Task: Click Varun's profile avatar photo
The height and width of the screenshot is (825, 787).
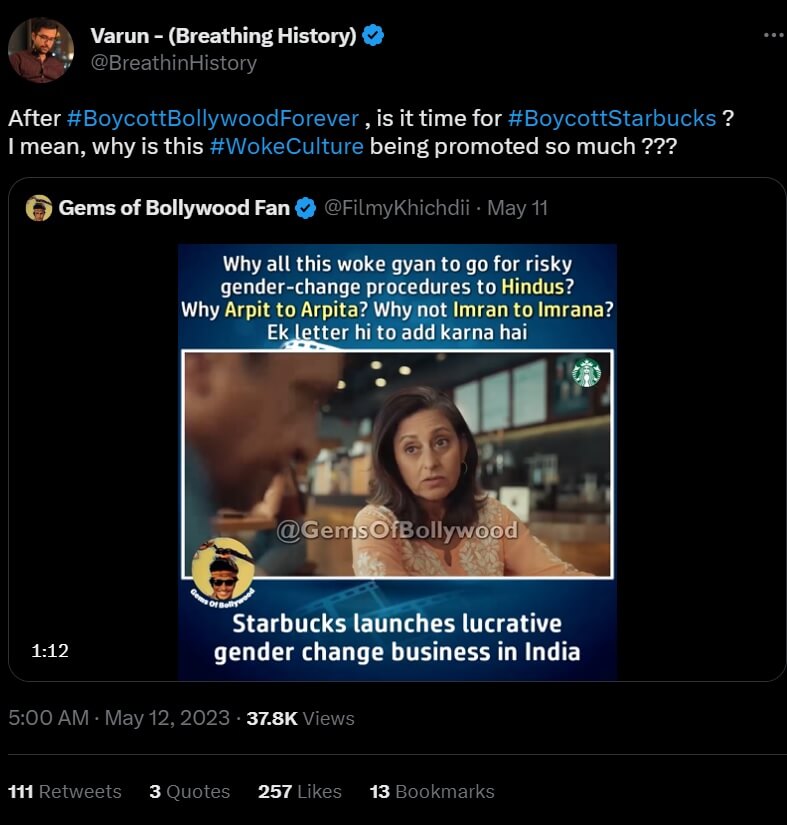Action: pyautogui.click(x=41, y=50)
